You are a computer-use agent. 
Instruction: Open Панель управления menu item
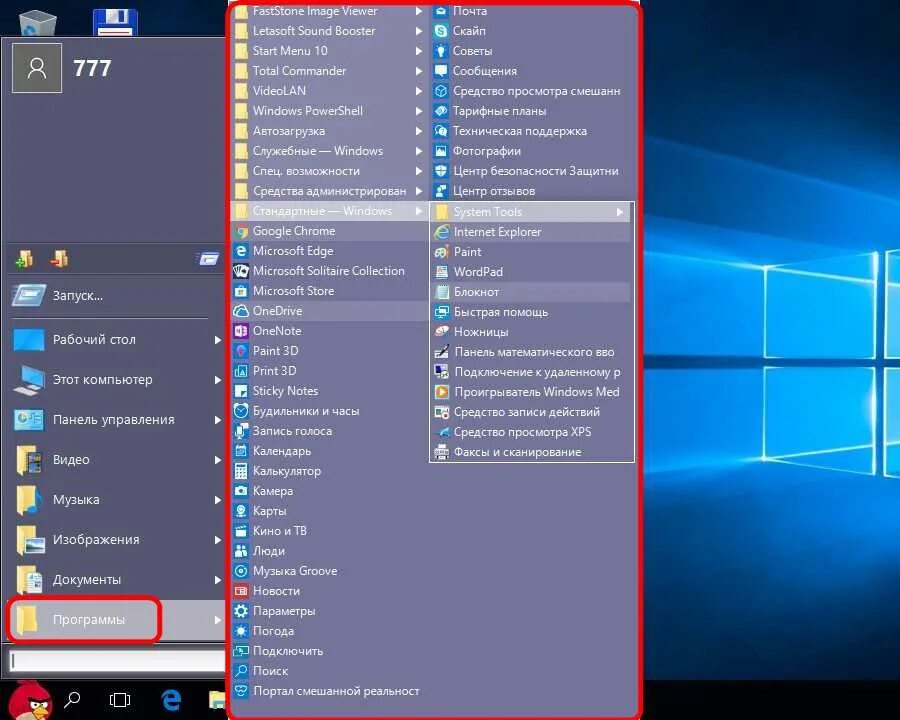[x=117, y=420]
